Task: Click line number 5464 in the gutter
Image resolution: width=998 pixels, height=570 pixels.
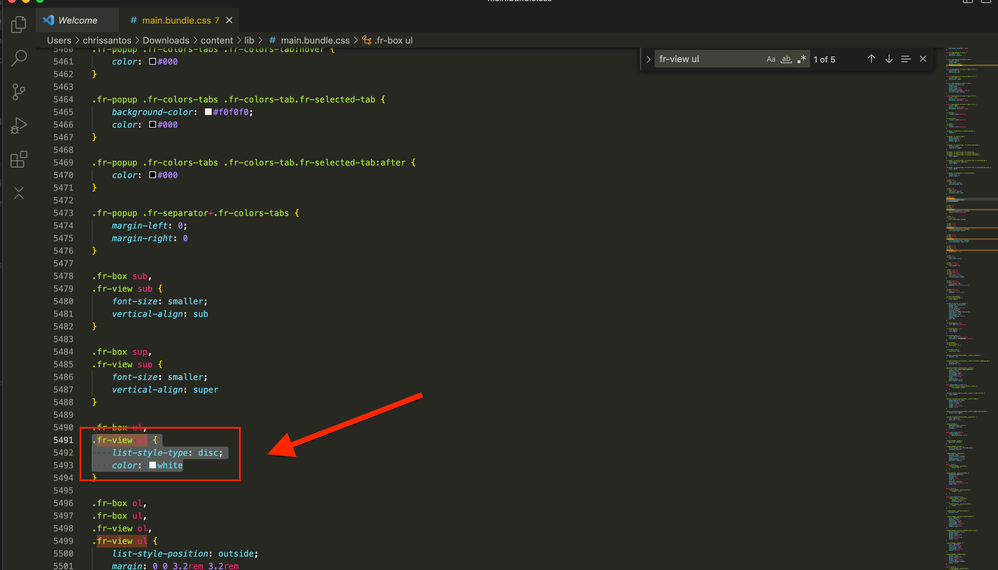Action: click(x=63, y=99)
